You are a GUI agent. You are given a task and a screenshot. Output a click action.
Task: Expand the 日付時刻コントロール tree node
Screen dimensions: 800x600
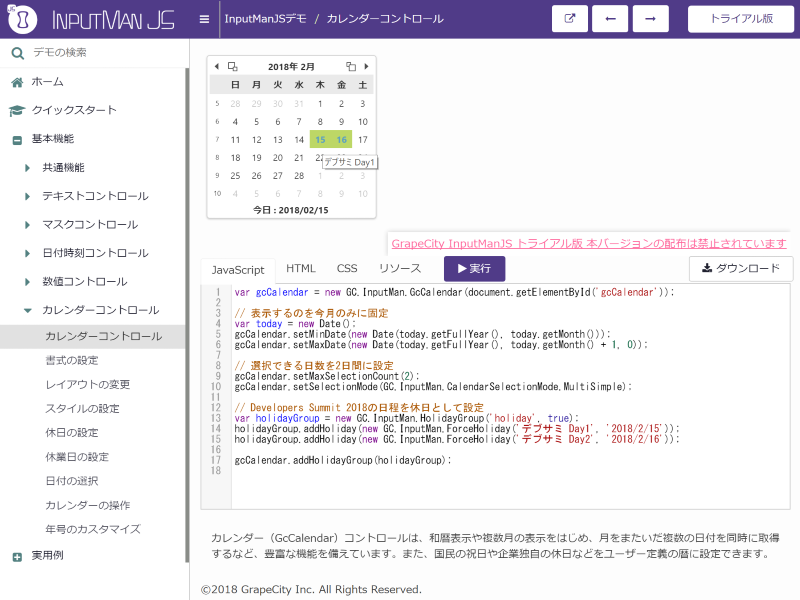click(27, 254)
